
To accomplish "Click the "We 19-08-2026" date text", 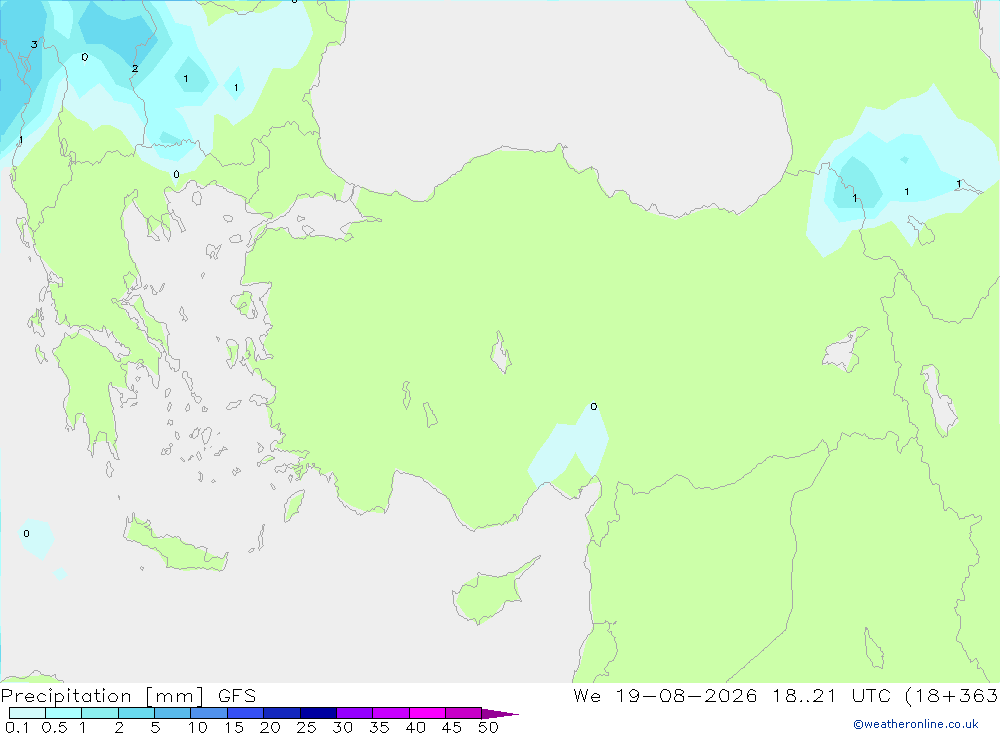I will click(x=665, y=696).
